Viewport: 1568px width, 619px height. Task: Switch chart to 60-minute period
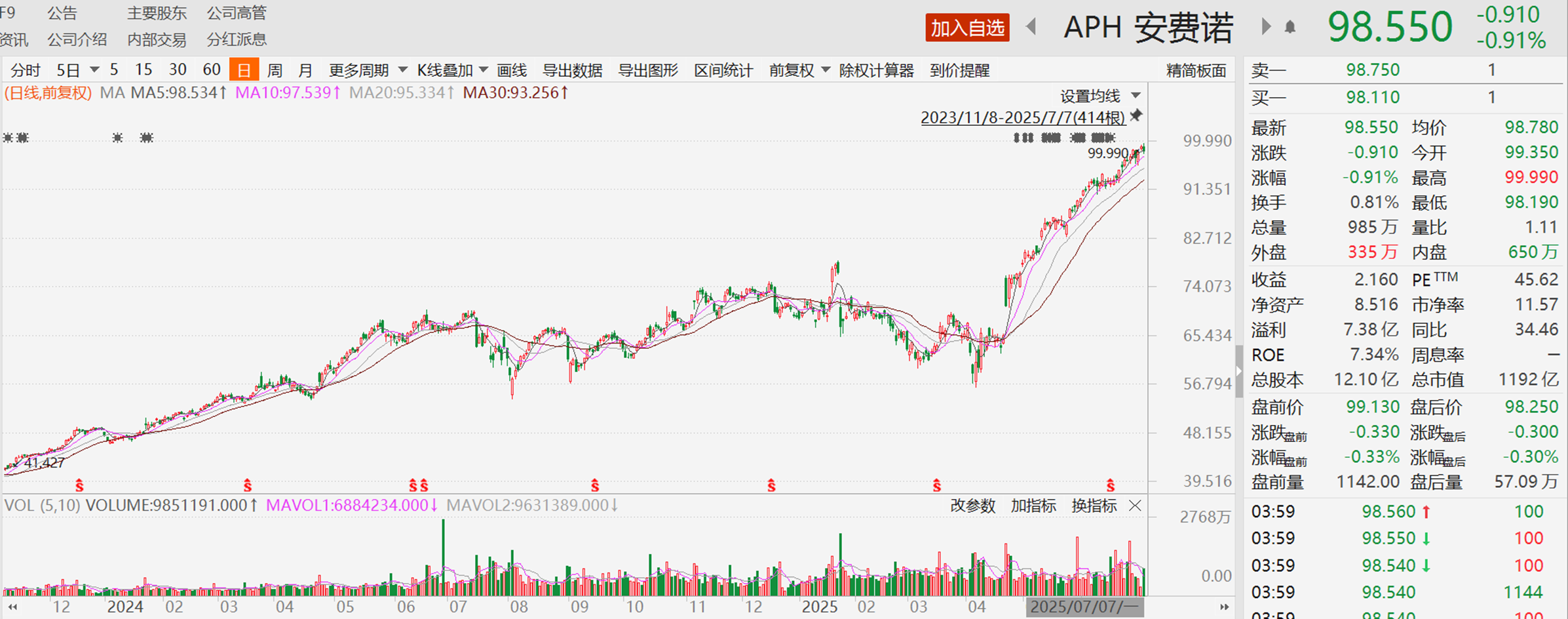(x=212, y=70)
